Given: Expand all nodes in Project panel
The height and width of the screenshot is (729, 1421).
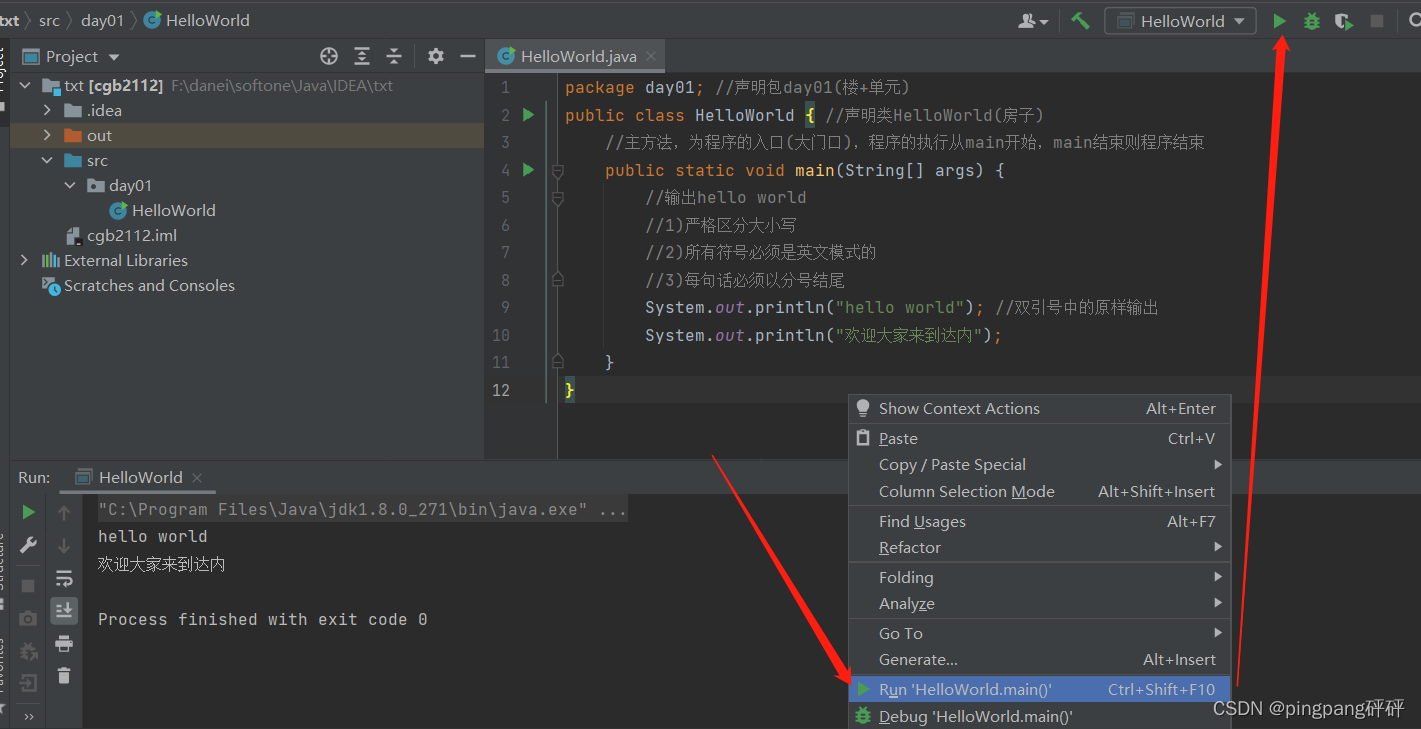Looking at the screenshot, I should point(362,56).
